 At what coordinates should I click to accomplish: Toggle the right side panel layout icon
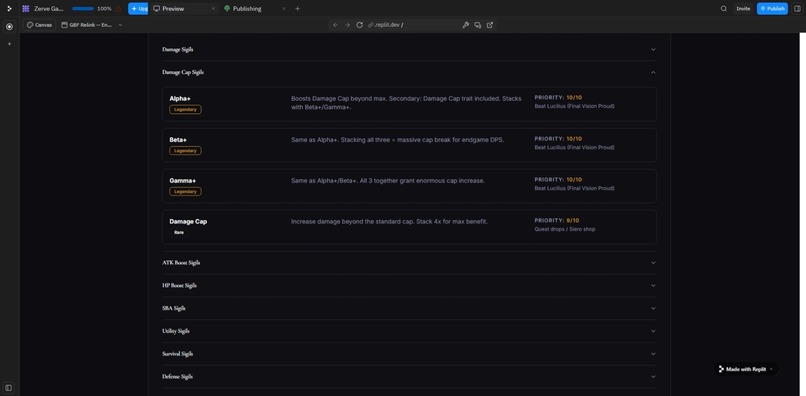pos(797,9)
